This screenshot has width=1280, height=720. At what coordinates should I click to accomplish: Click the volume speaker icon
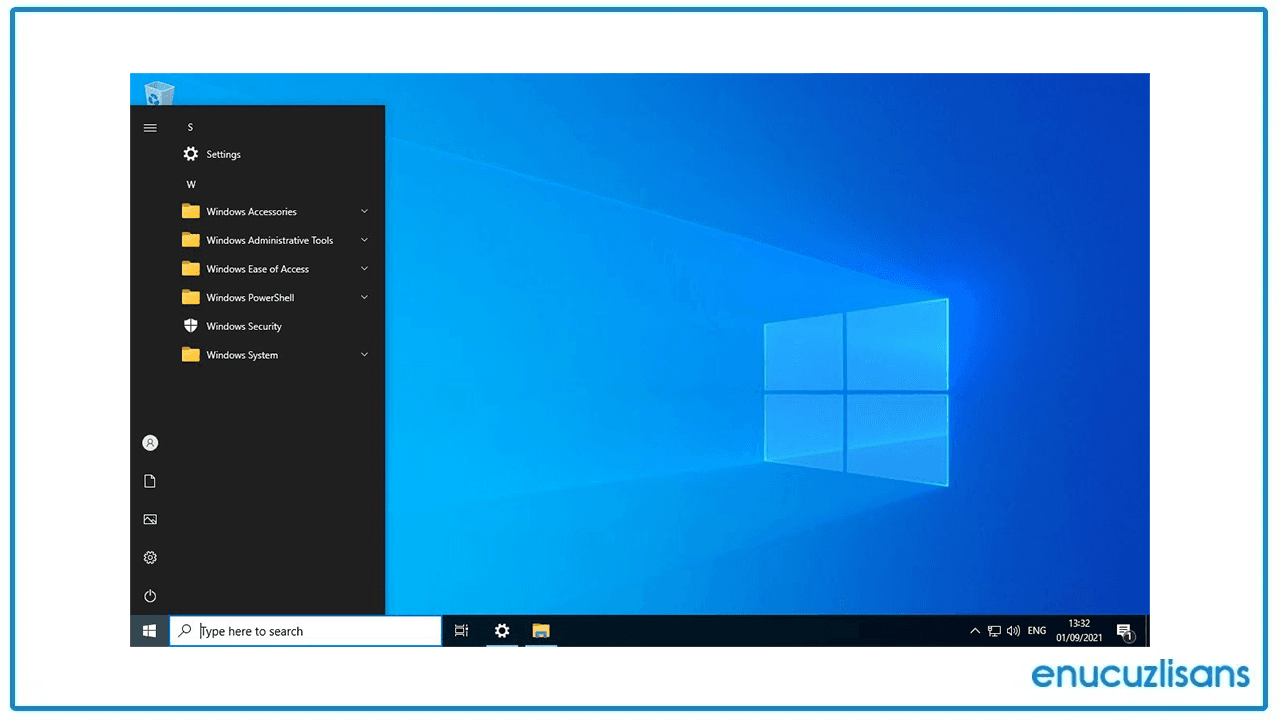coord(1013,631)
